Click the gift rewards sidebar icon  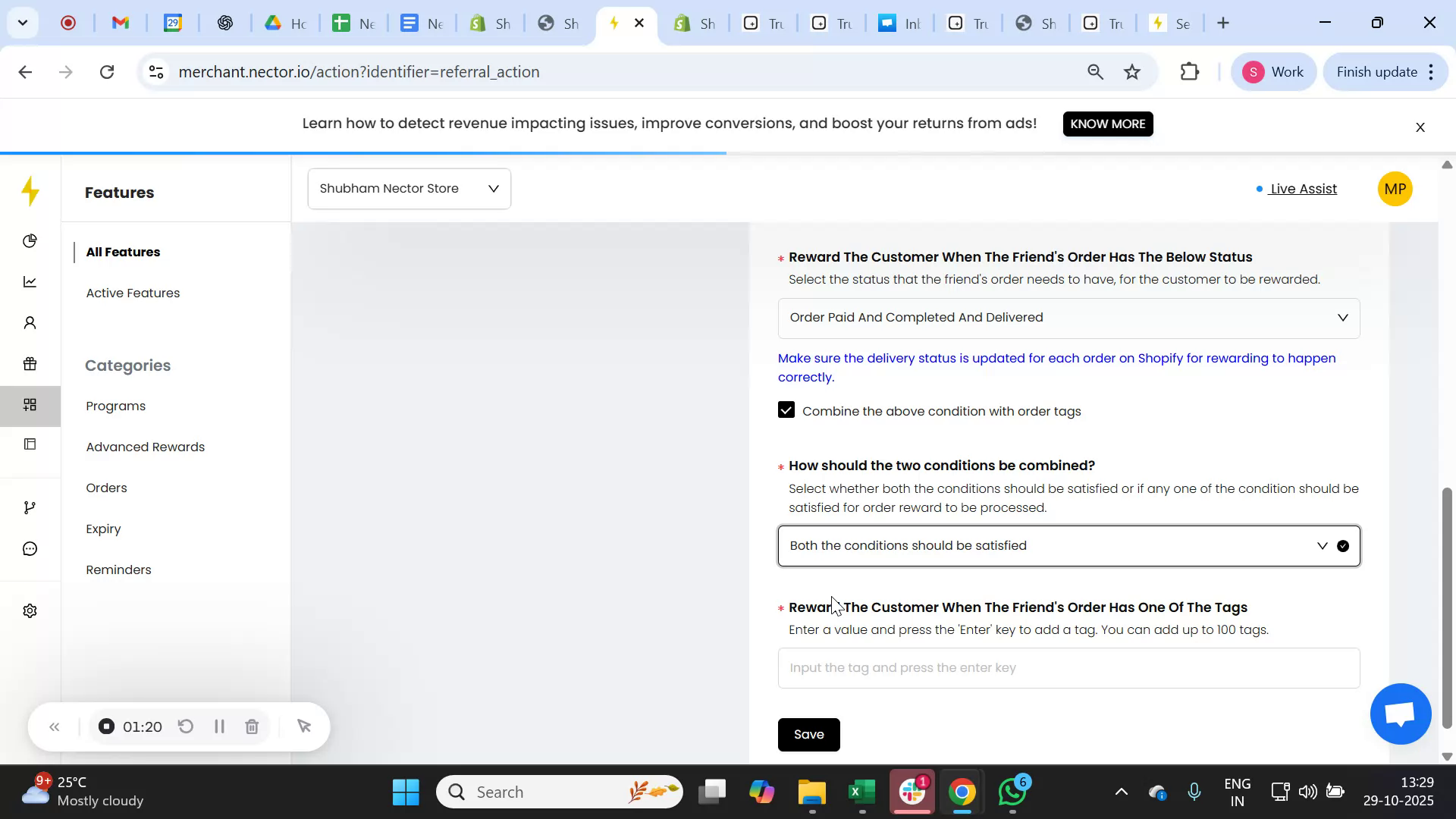pyautogui.click(x=30, y=364)
